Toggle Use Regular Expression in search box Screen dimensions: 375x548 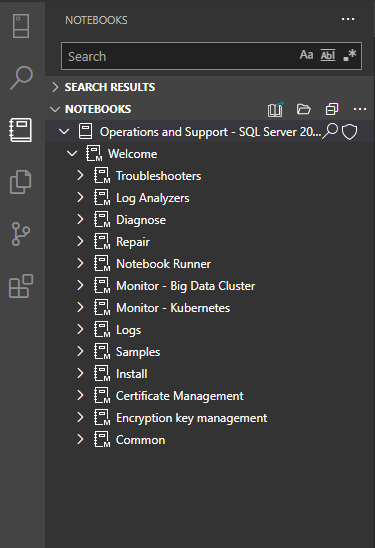(x=349, y=55)
